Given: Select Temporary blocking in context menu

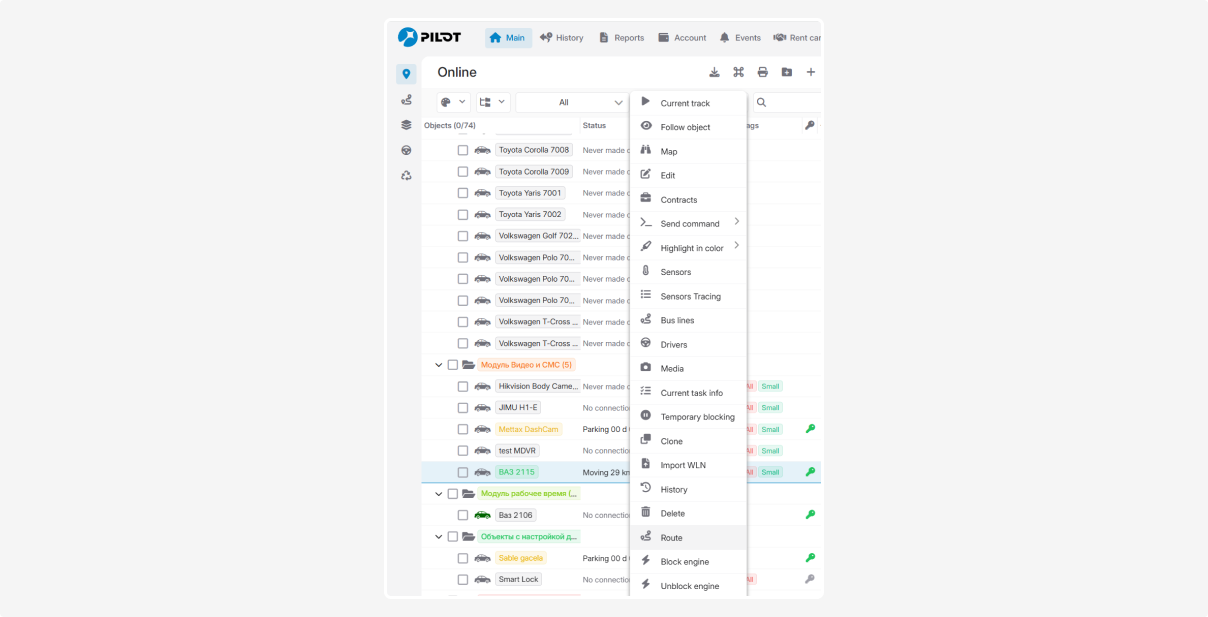Looking at the screenshot, I should point(697,417).
